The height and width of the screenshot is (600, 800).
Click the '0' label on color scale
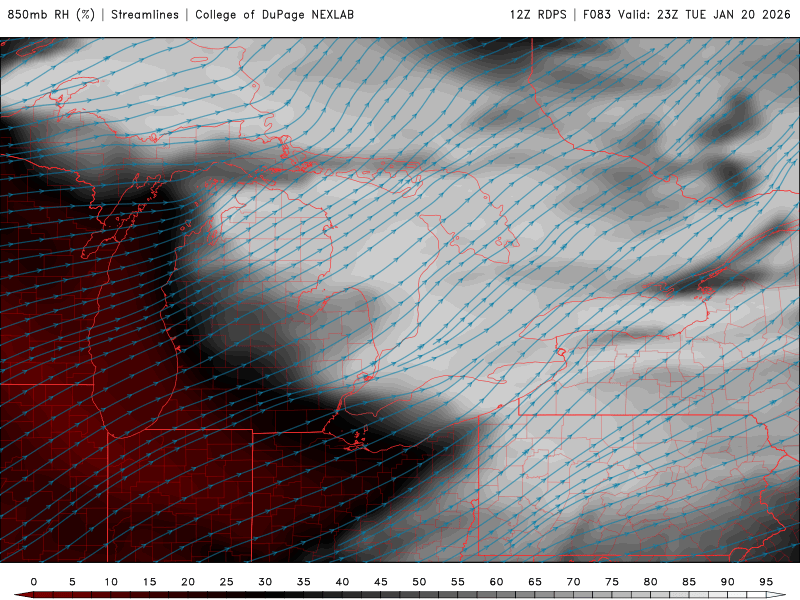34,582
